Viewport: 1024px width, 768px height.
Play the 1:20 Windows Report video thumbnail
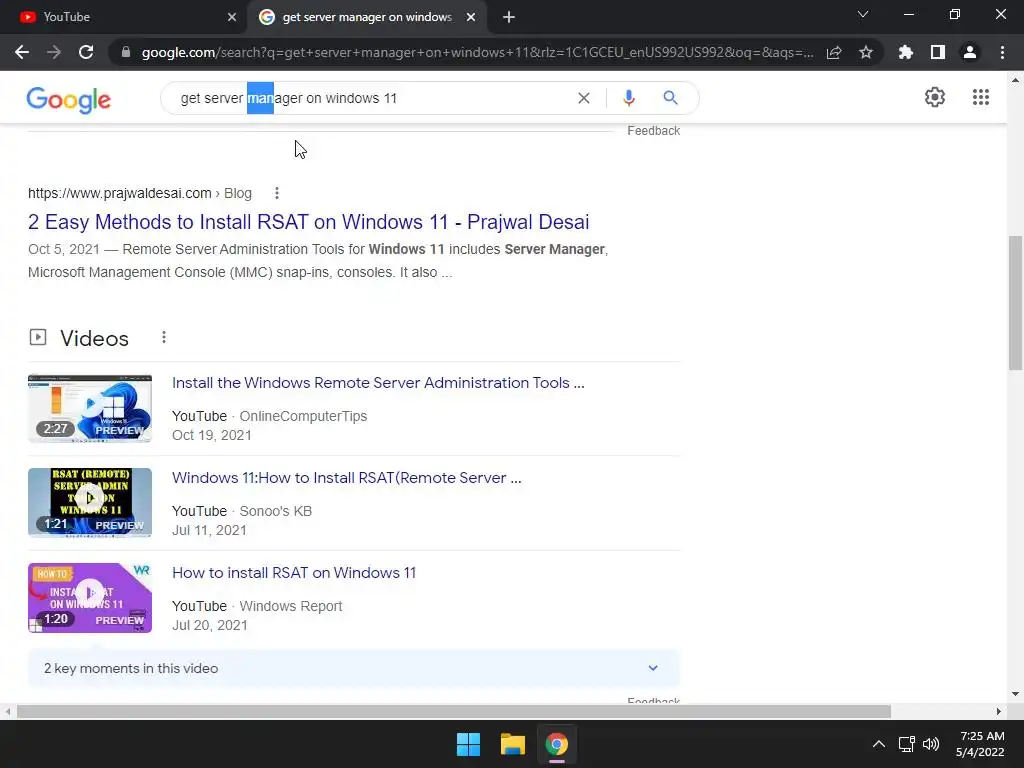[90, 598]
